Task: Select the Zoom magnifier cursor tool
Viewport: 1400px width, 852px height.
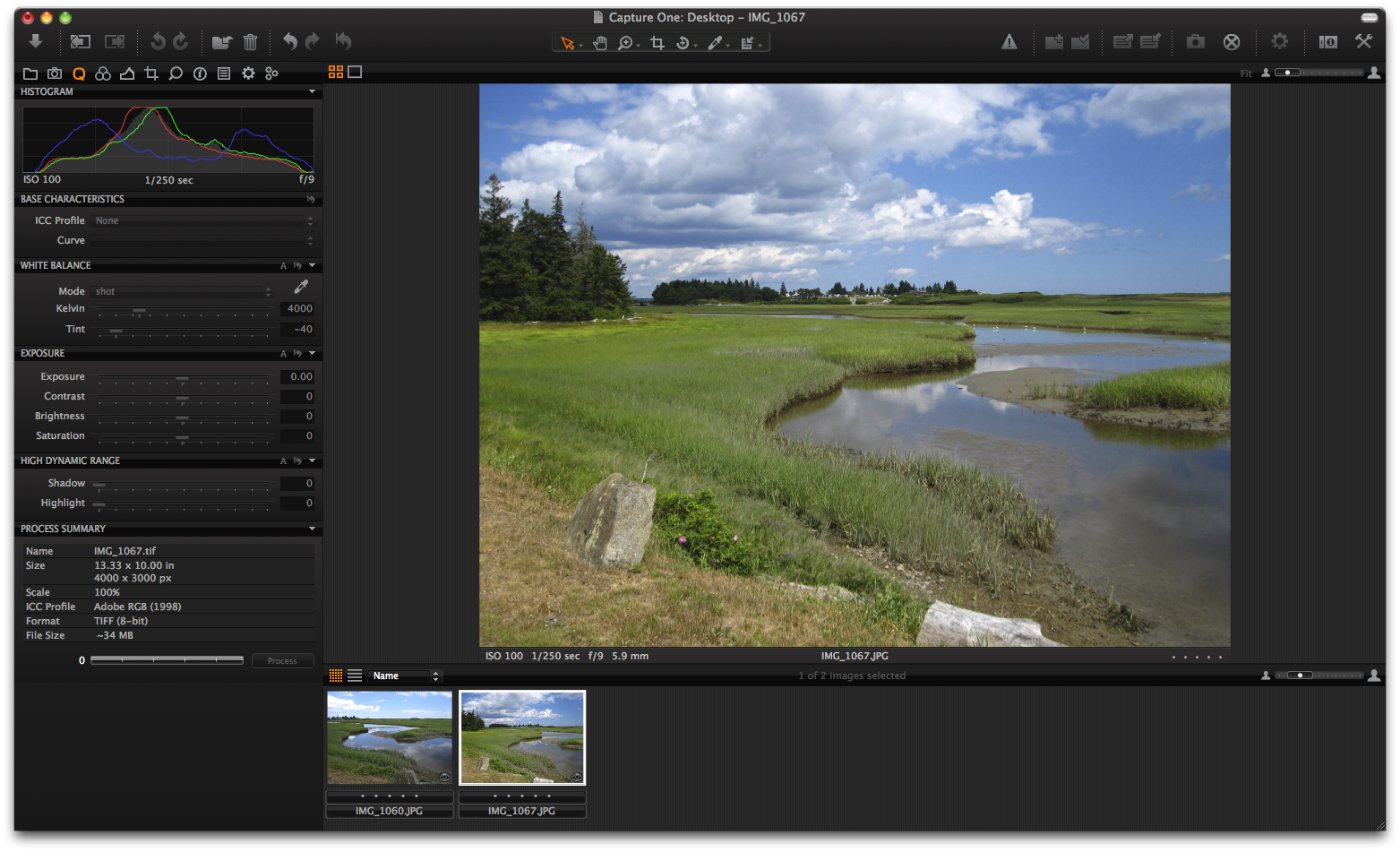Action: point(625,42)
